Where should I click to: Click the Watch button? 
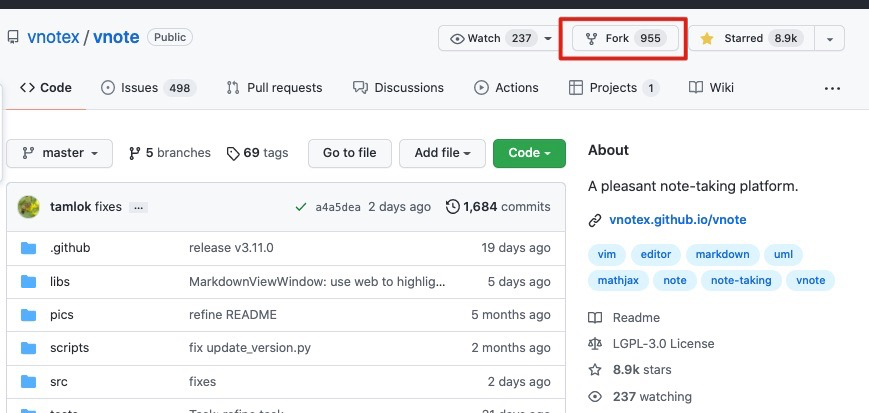tap(492, 38)
